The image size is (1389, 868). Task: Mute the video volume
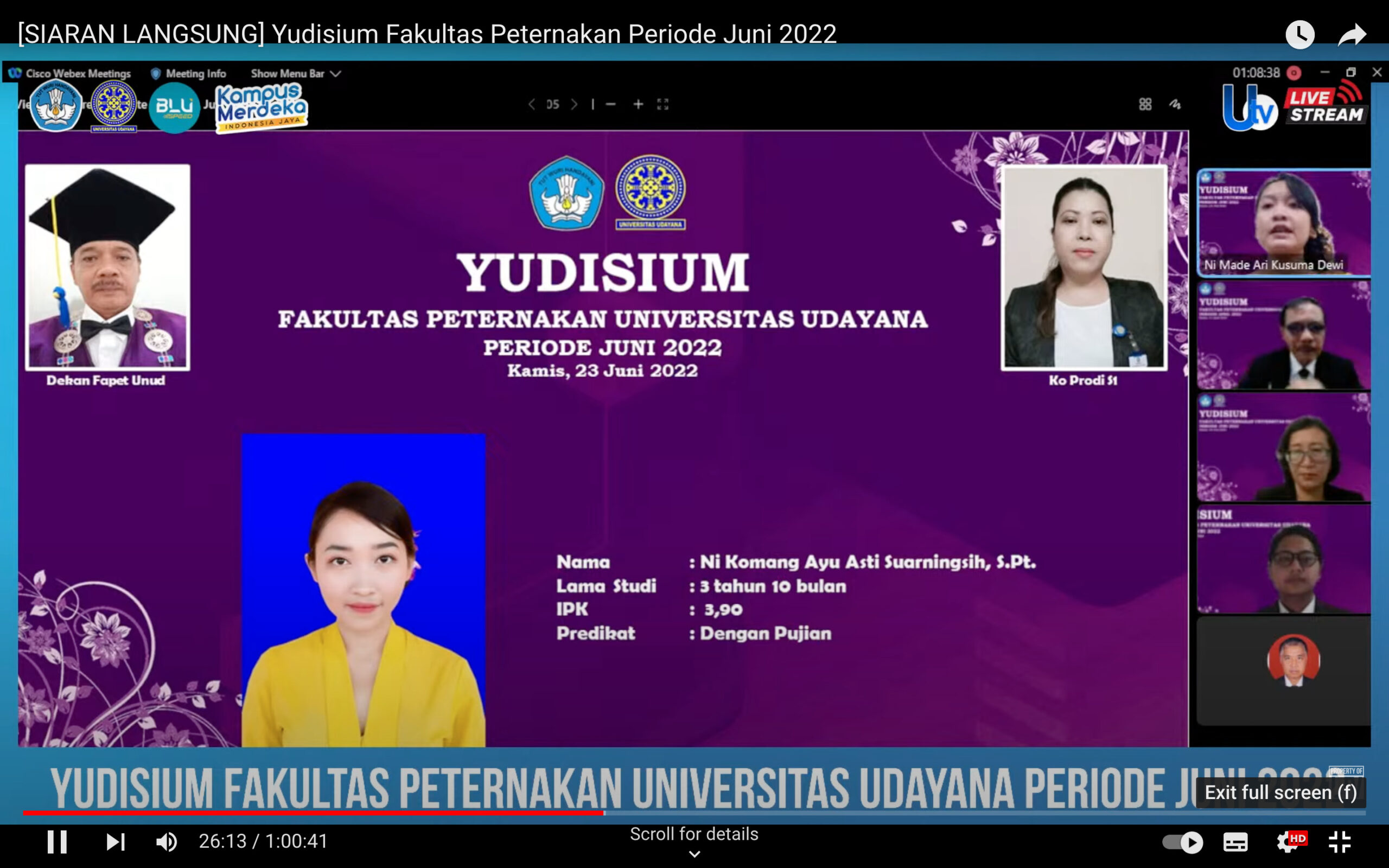(x=167, y=841)
